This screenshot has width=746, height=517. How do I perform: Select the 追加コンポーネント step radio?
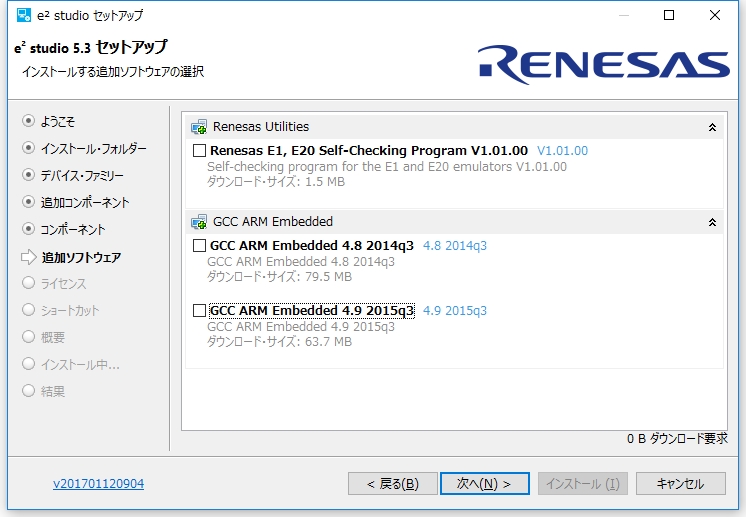(29, 202)
